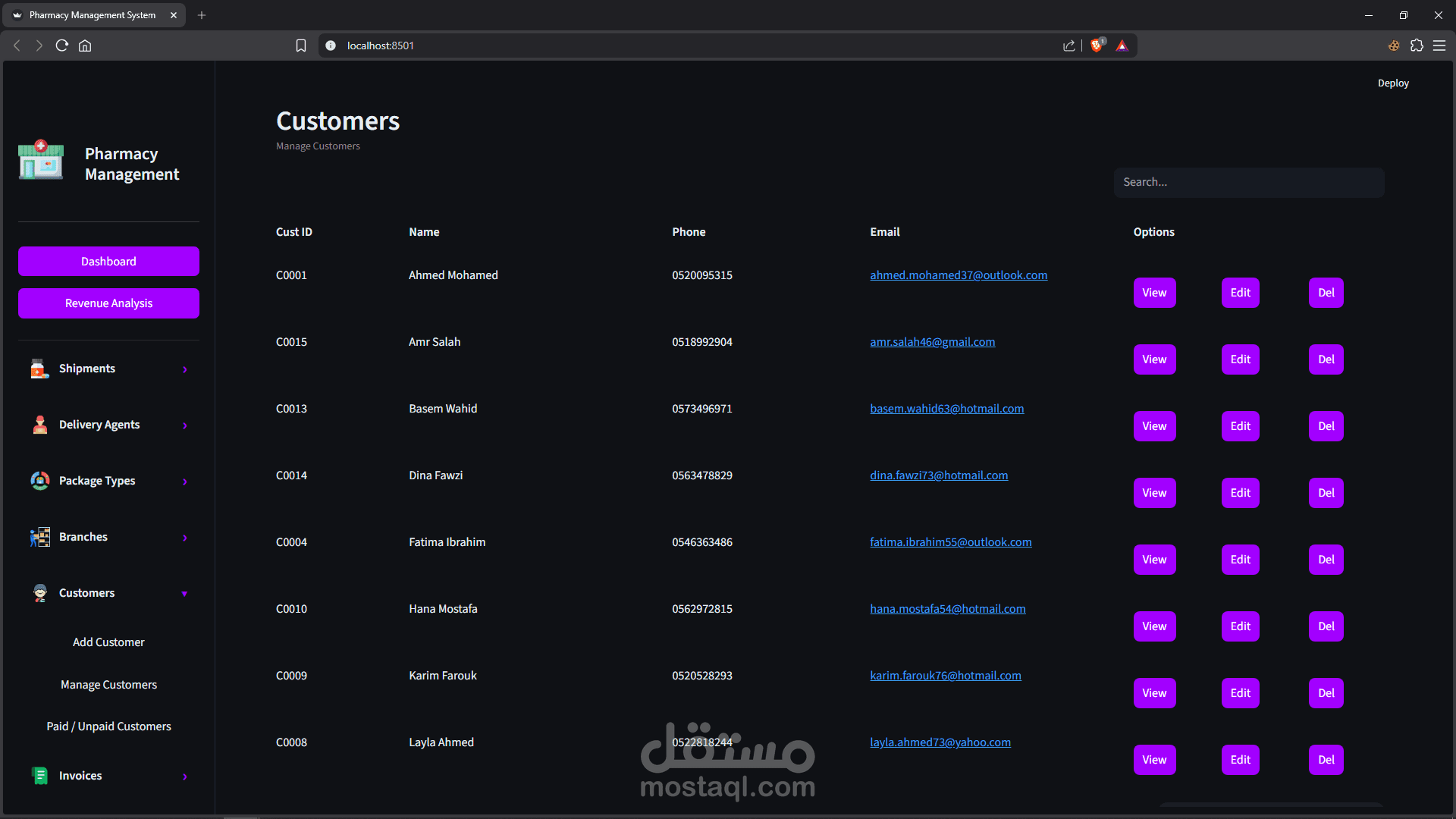Close the Pharmacy Management System tab
This screenshot has width=1456, height=819.
174,15
